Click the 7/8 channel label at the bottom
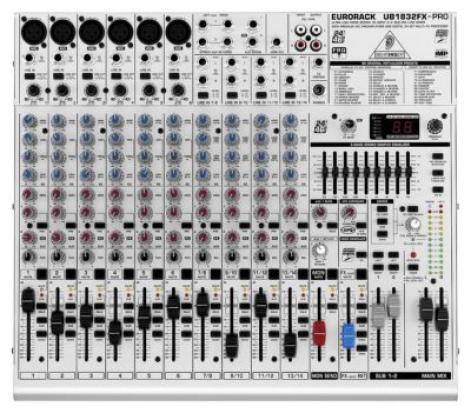Screen dimensions: 471x413 pos(207,376)
